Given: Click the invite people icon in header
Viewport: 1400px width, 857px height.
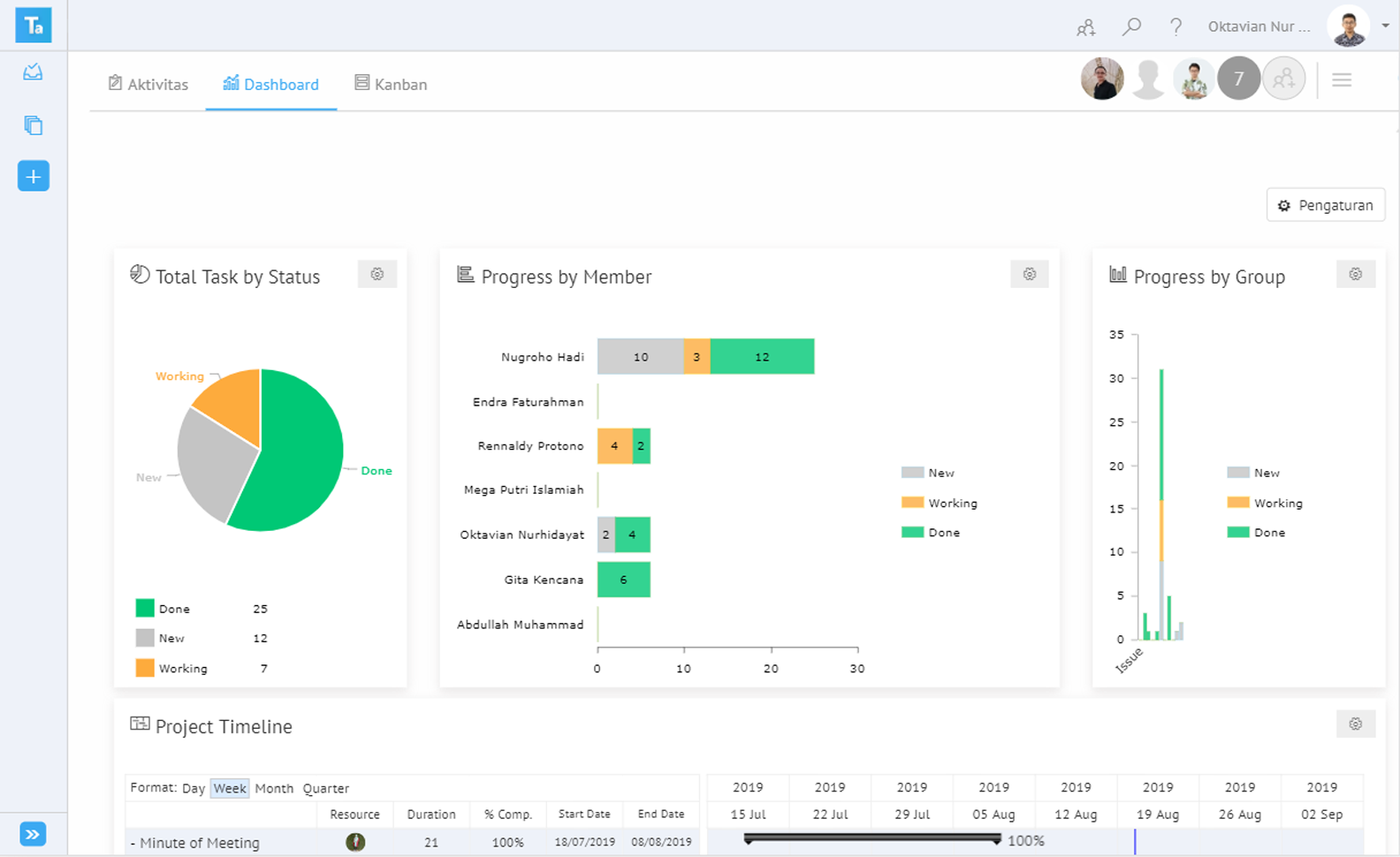Looking at the screenshot, I should [x=1086, y=28].
